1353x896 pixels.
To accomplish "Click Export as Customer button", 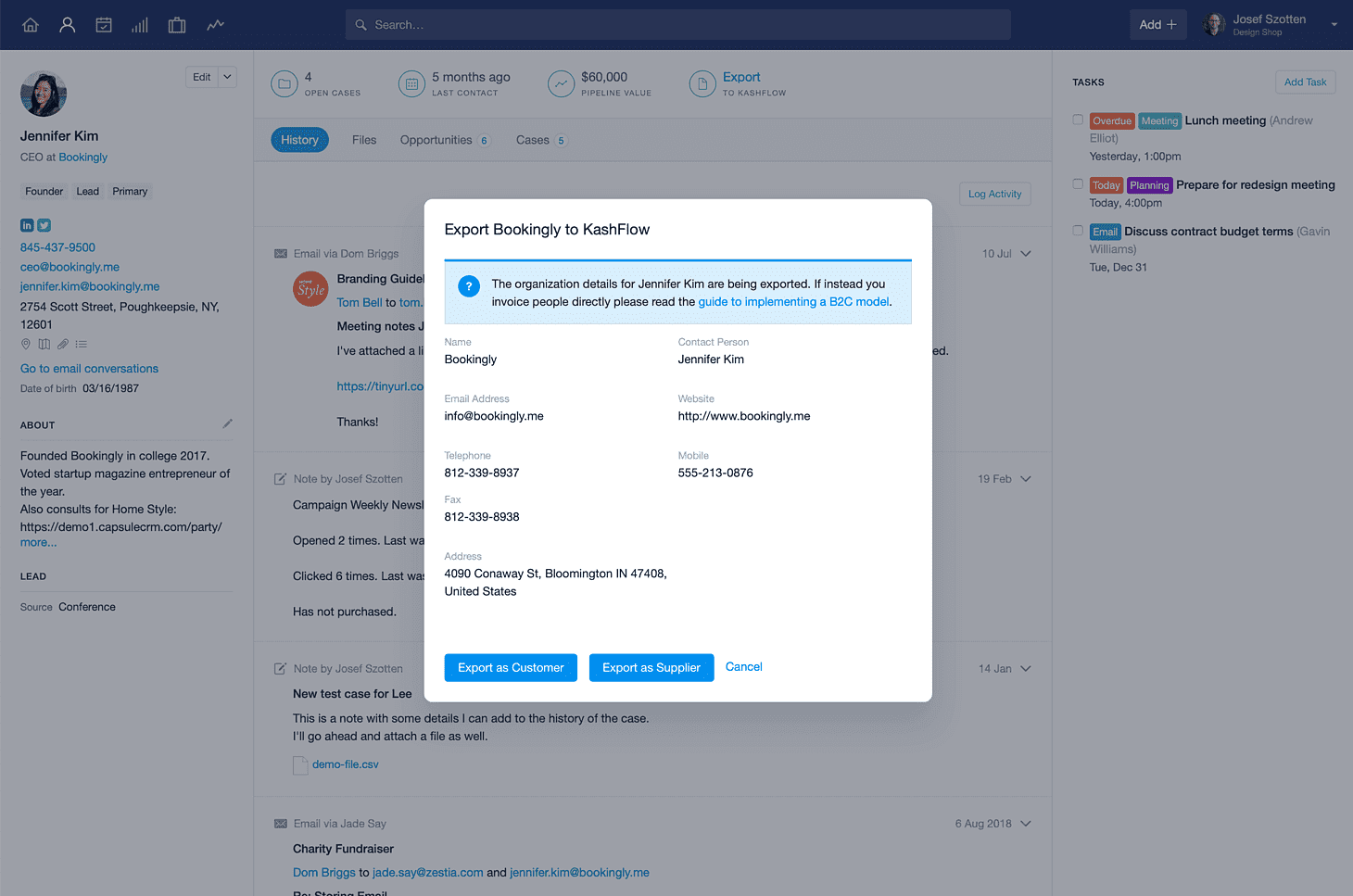I will tap(511, 668).
